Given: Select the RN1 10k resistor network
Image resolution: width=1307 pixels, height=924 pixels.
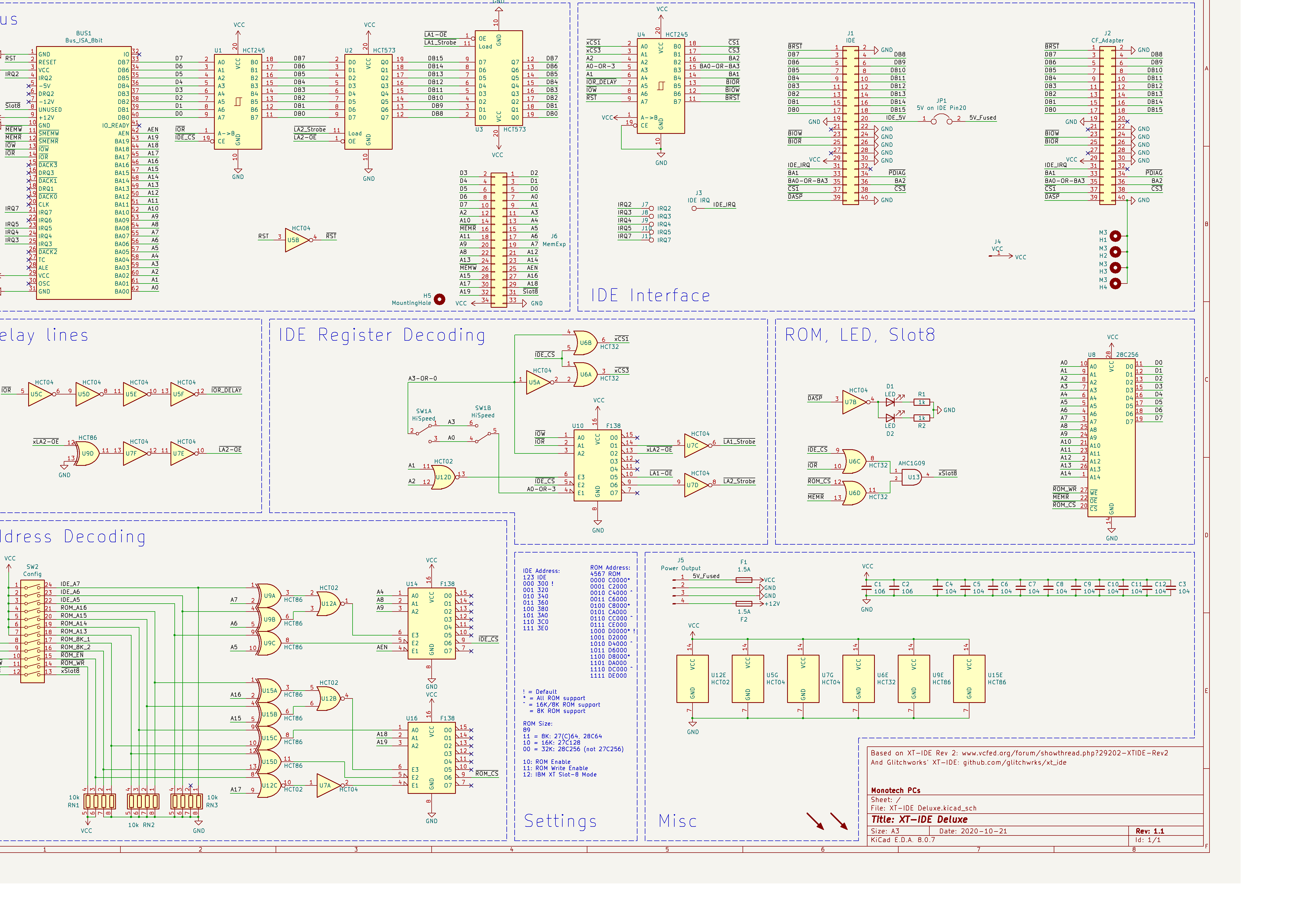Looking at the screenshot, I should (x=100, y=801).
